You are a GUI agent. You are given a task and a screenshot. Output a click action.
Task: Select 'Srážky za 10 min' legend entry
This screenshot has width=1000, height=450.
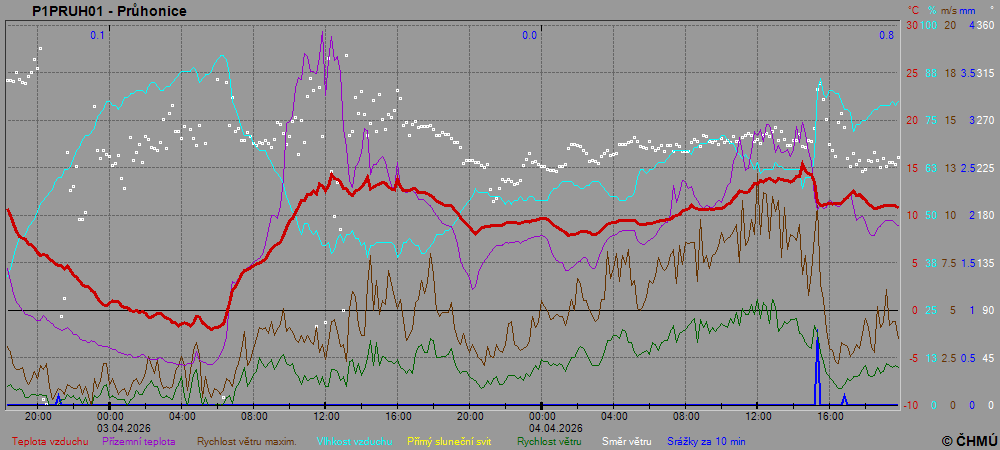point(706,441)
